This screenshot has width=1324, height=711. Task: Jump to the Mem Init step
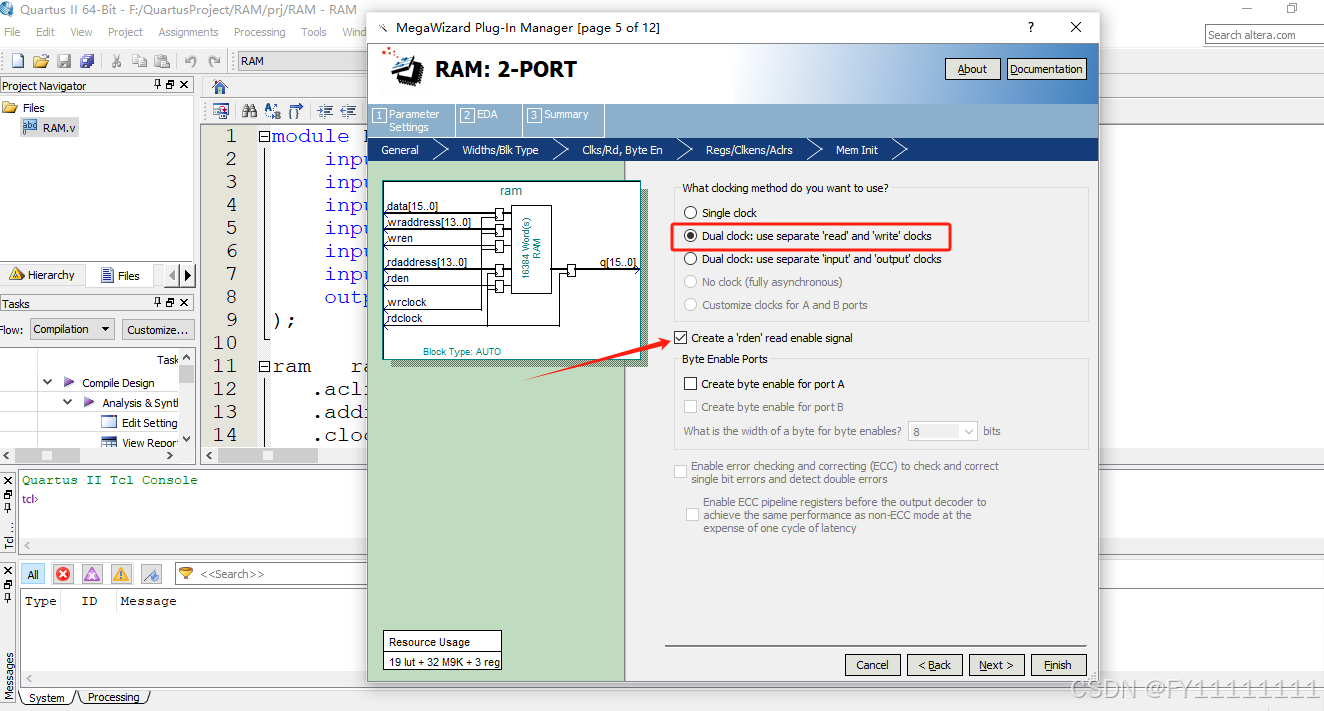tap(857, 150)
